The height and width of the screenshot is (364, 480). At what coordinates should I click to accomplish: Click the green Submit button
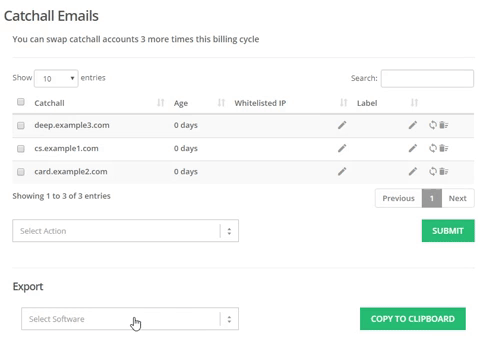[448, 231]
